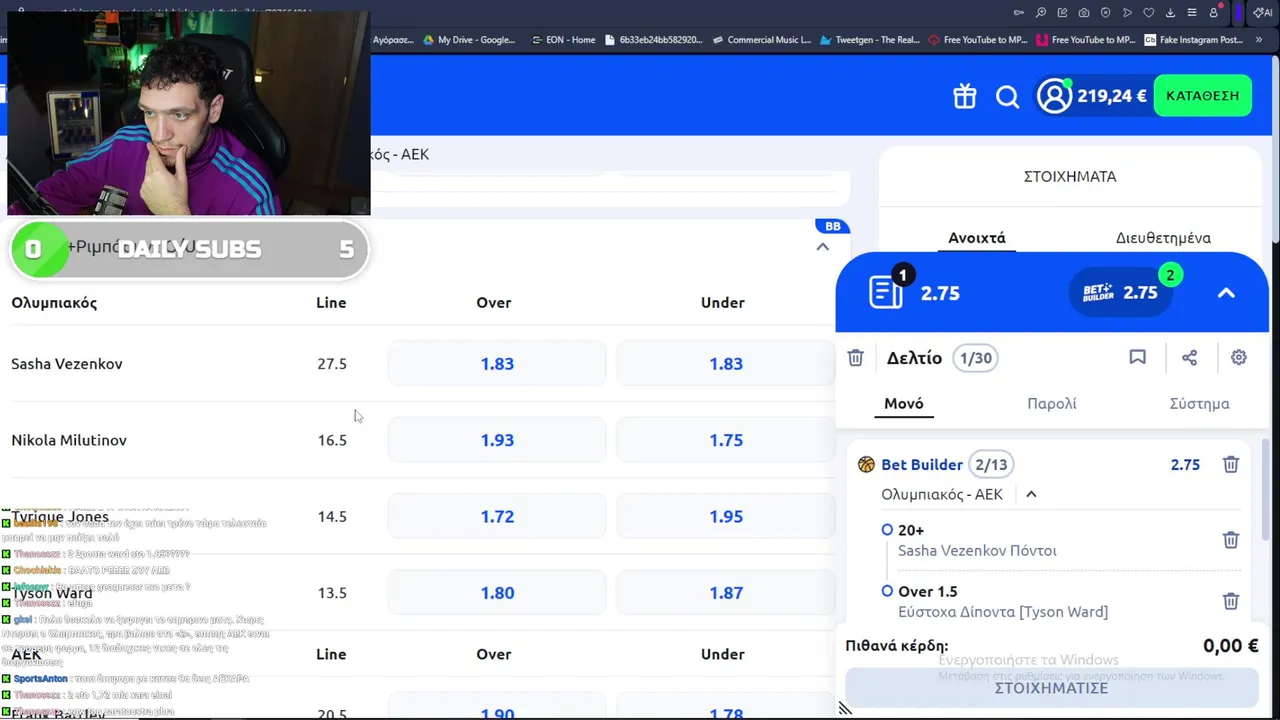Pick Tyrique Jones Under 1.95

pos(726,516)
